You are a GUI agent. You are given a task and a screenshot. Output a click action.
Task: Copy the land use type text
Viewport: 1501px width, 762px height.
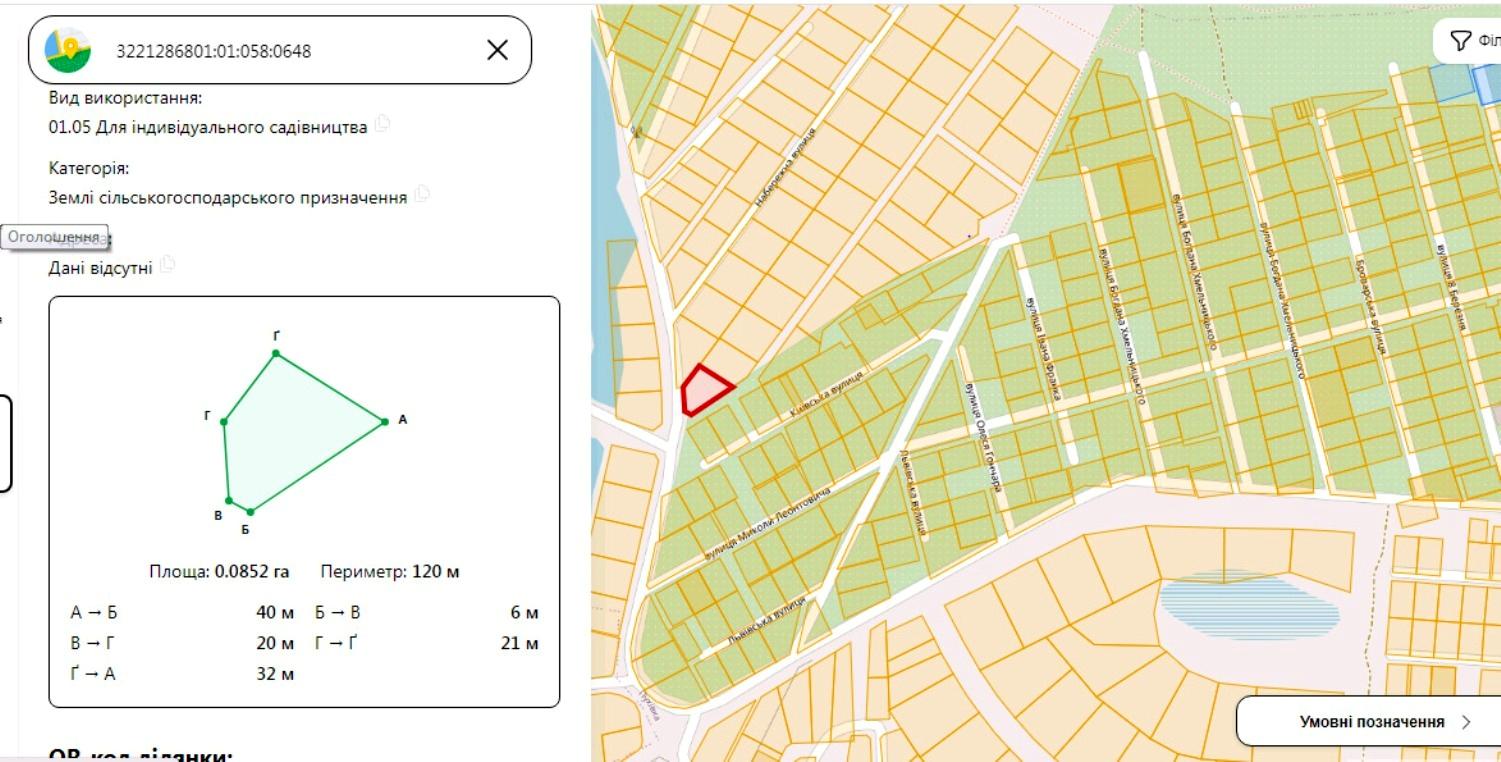click(383, 125)
